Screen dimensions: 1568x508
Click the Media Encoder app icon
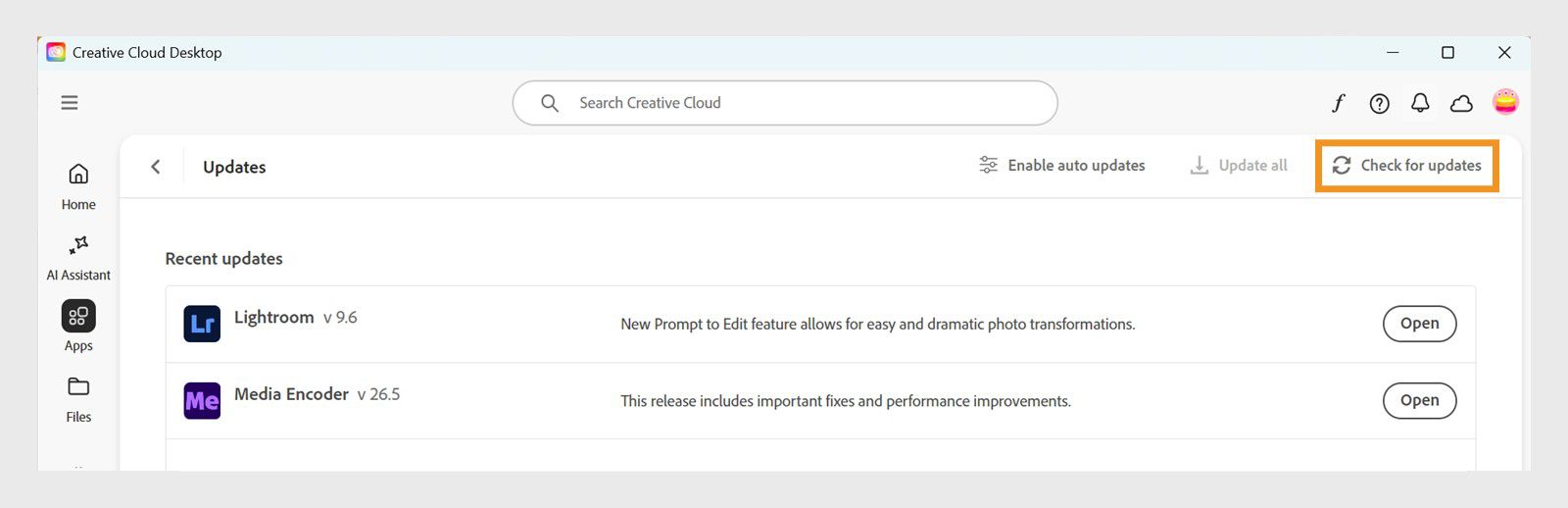pyautogui.click(x=202, y=400)
